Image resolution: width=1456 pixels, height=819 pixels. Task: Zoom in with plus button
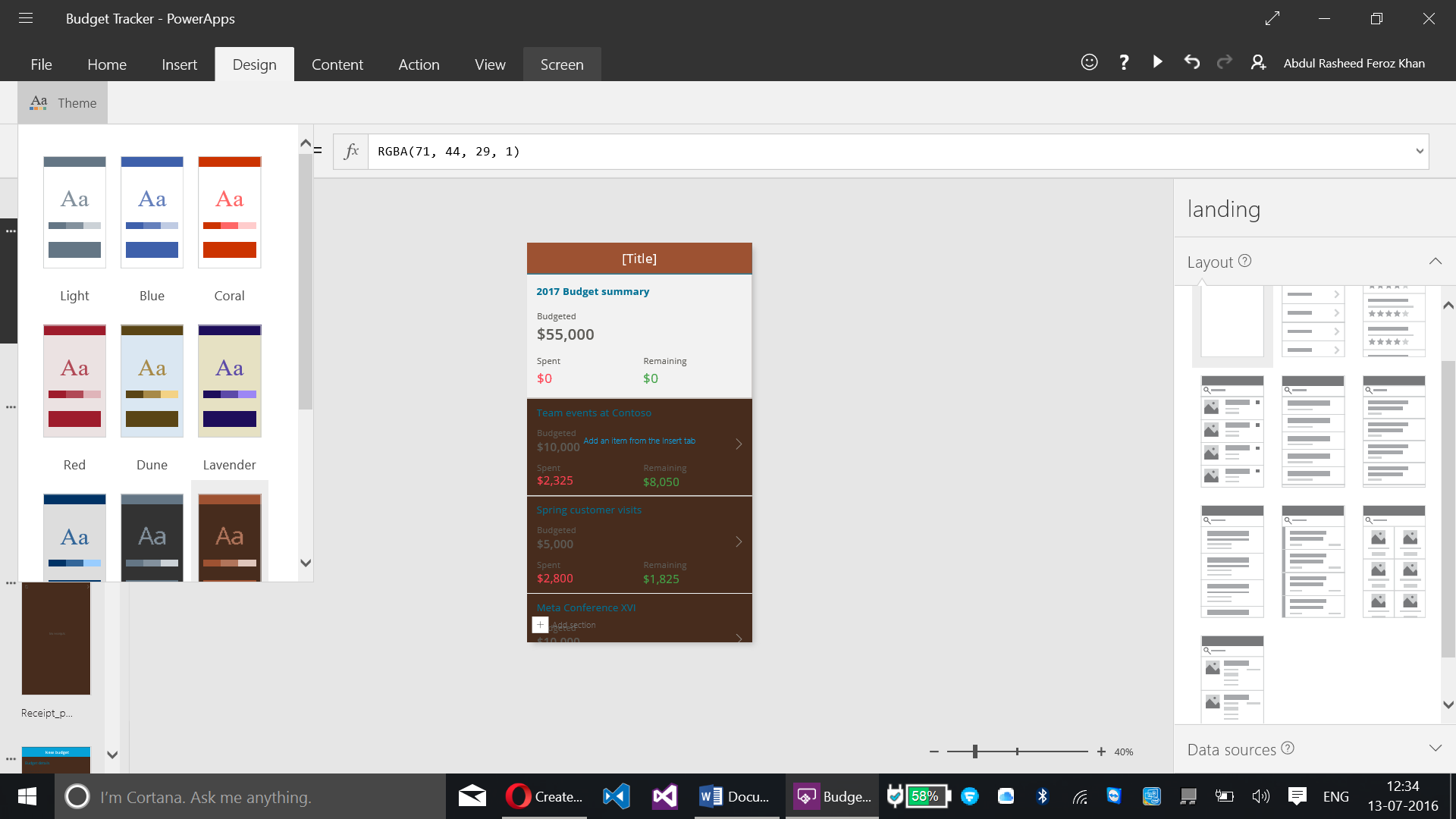(x=1101, y=752)
